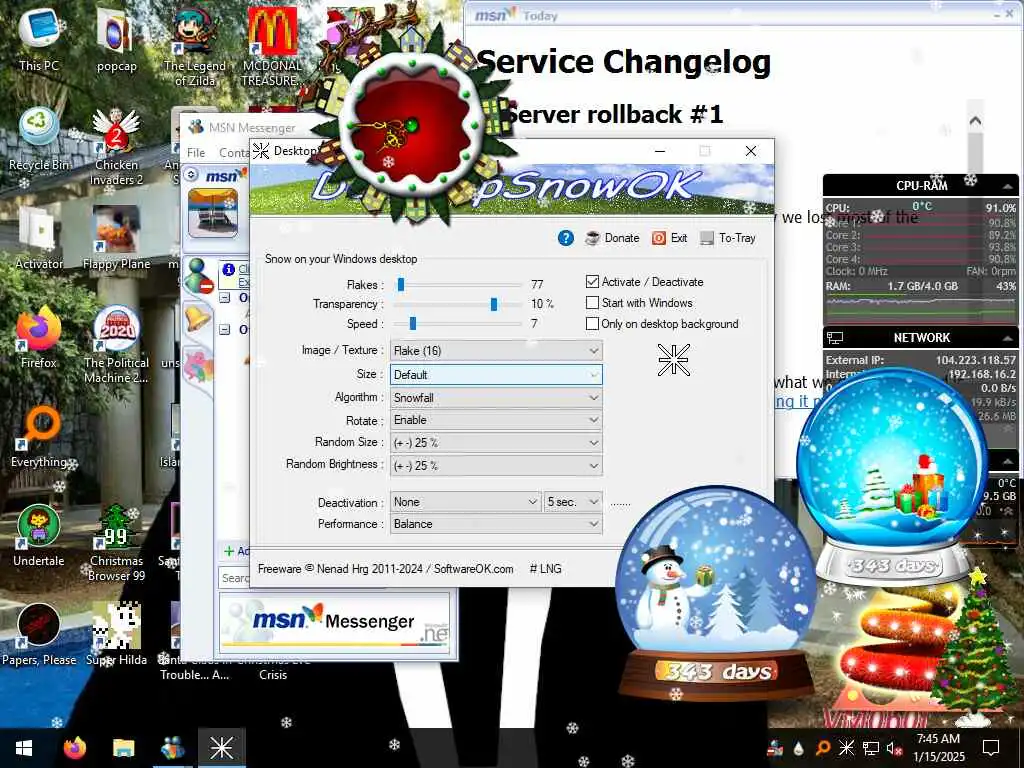Click the External IP value 104.223.118.57

pyautogui.click(x=975, y=360)
